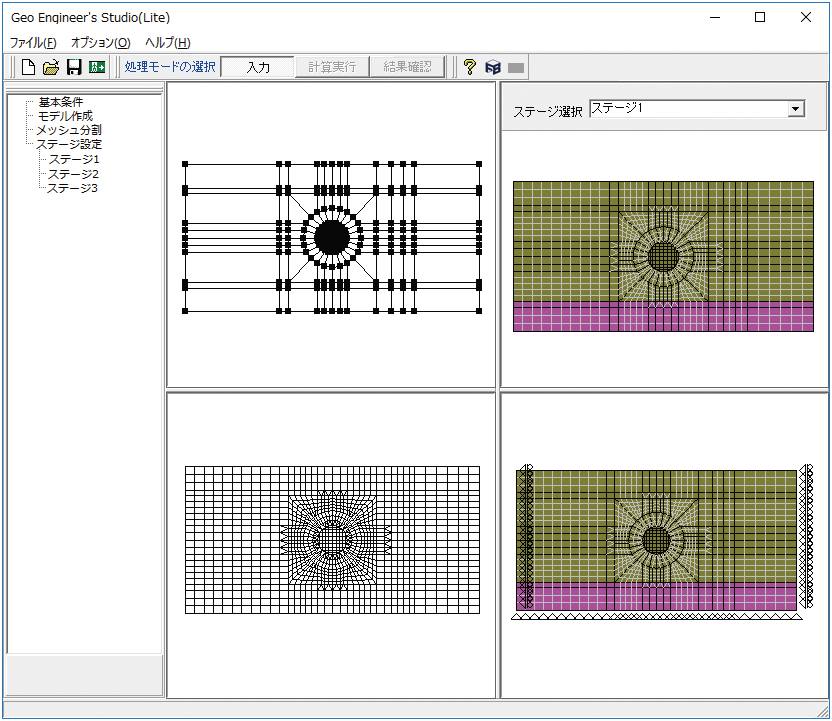Click the New file icon
The width and height of the screenshot is (832, 721).
[28, 67]
